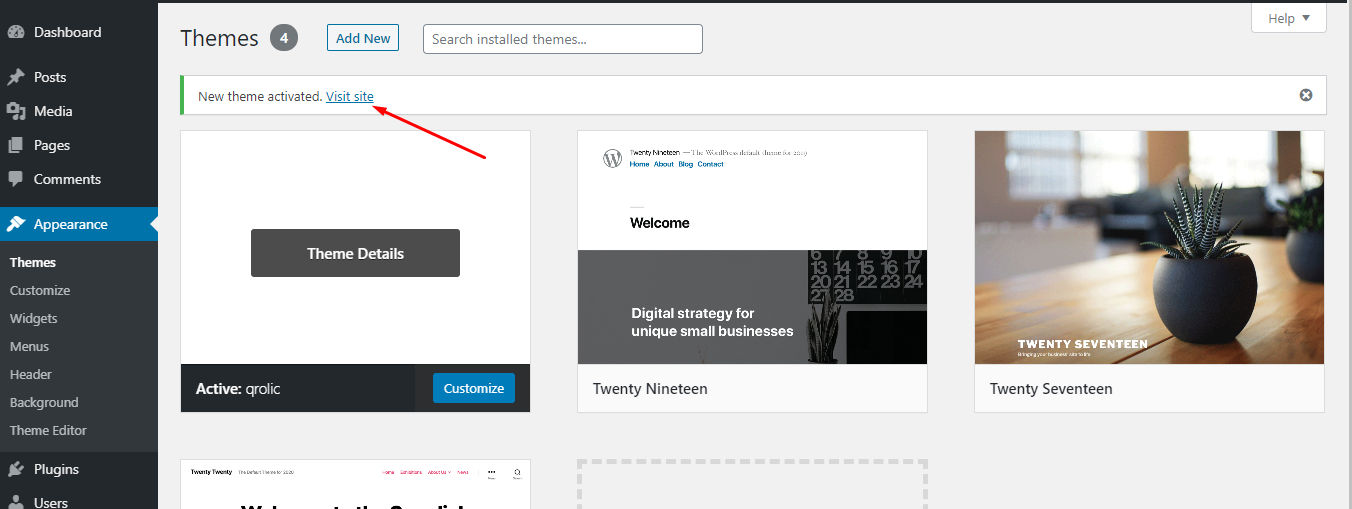The width and height of the screenshot is (1352, 509).
Task: Click the Pages icon in sidebar
Action: tap(16, 145)
